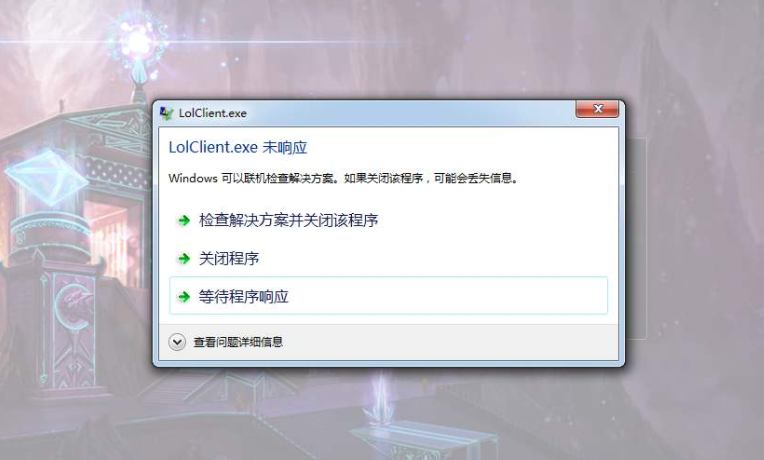Viewport: 764px width, 460px height.
Task: Click green arrow beside 检查解决方案并关闭该程序
Action: tap(184, 220)
